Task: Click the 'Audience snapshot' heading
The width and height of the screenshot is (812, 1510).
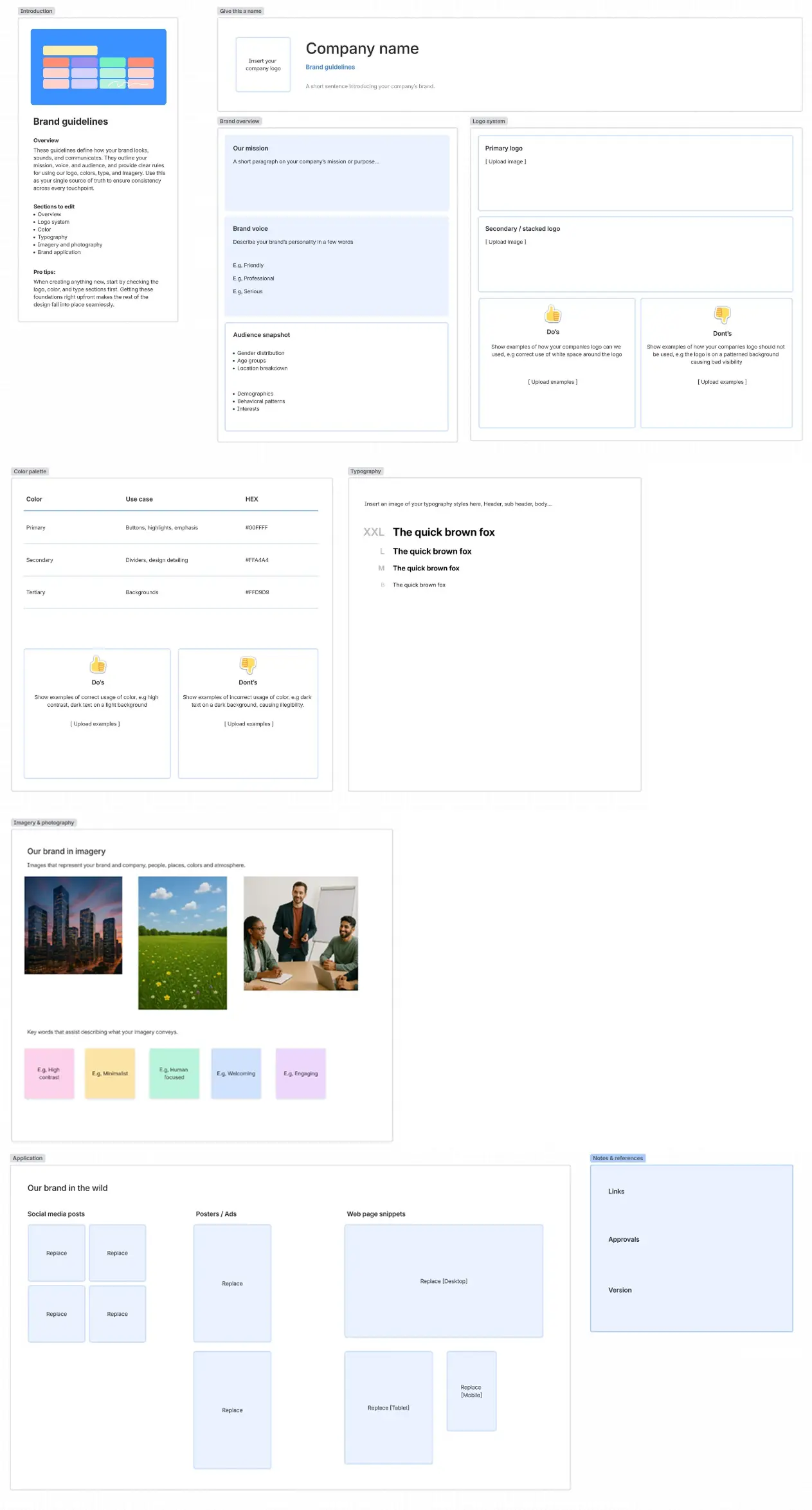Action: coord(261,335)
